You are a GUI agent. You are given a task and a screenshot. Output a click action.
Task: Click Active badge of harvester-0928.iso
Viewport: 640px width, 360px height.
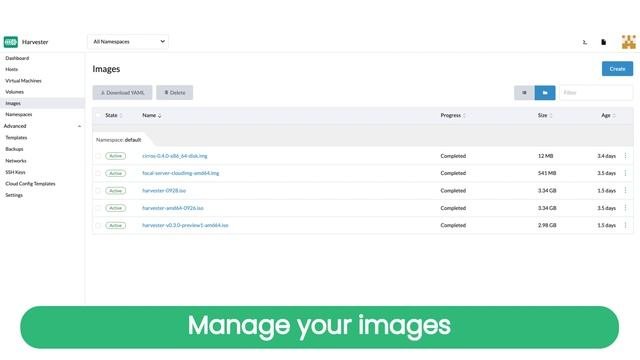click(x=116, y=191)
